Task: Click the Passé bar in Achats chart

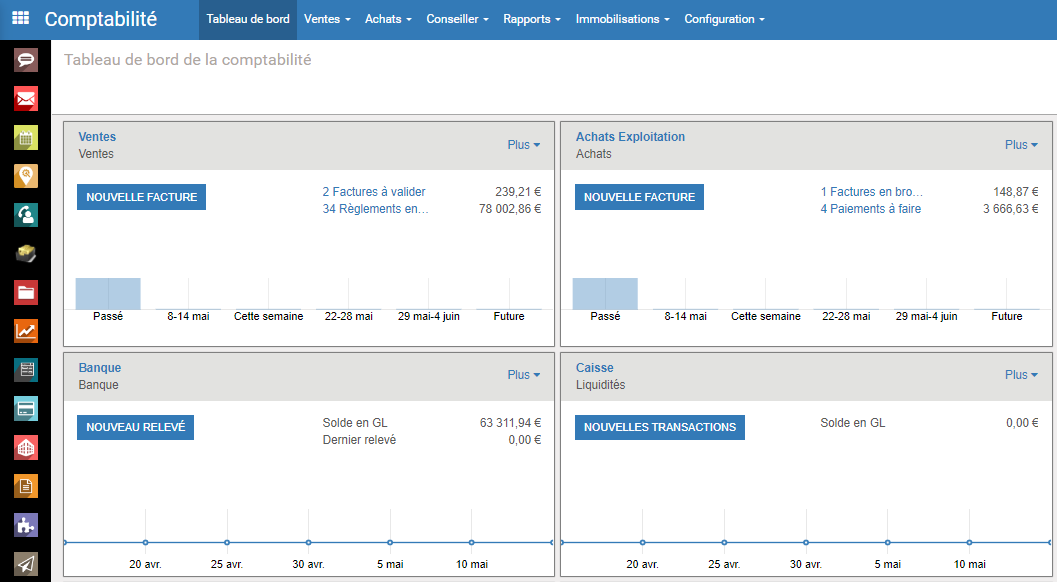Action: (x=605, y=294)
